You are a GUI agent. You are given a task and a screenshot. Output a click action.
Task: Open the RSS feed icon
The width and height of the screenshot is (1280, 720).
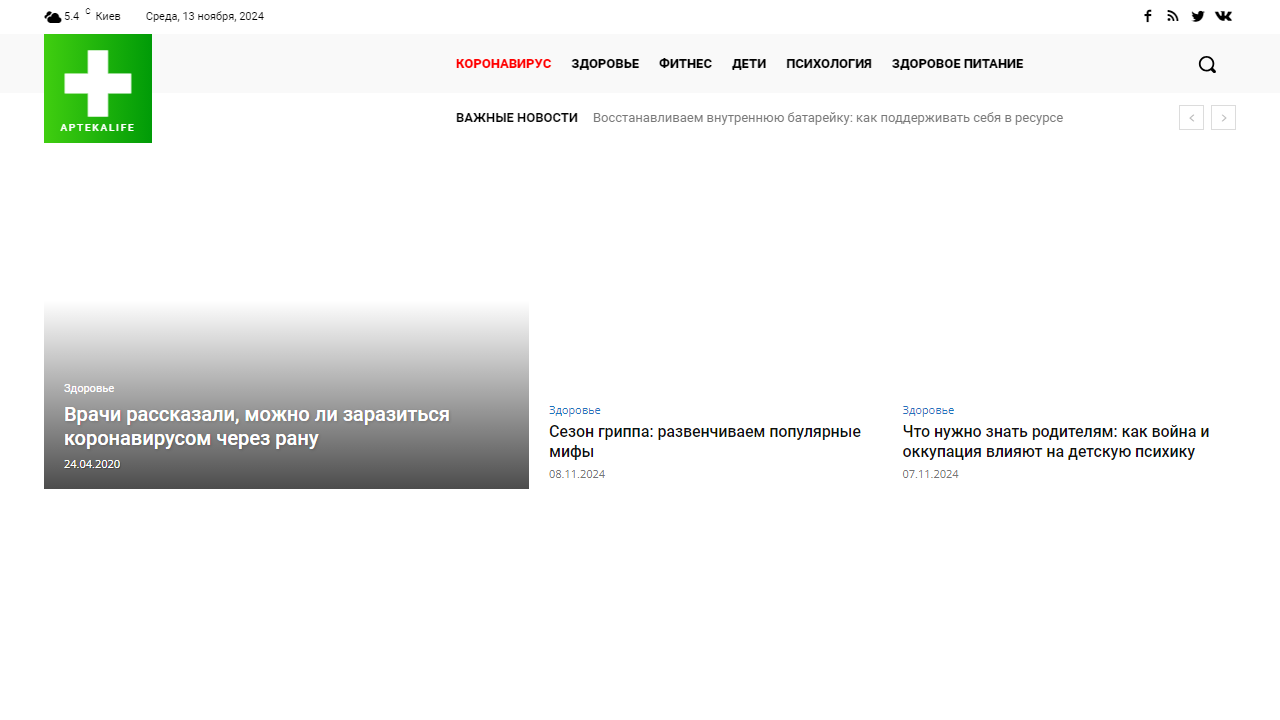tap(1173, 16)
